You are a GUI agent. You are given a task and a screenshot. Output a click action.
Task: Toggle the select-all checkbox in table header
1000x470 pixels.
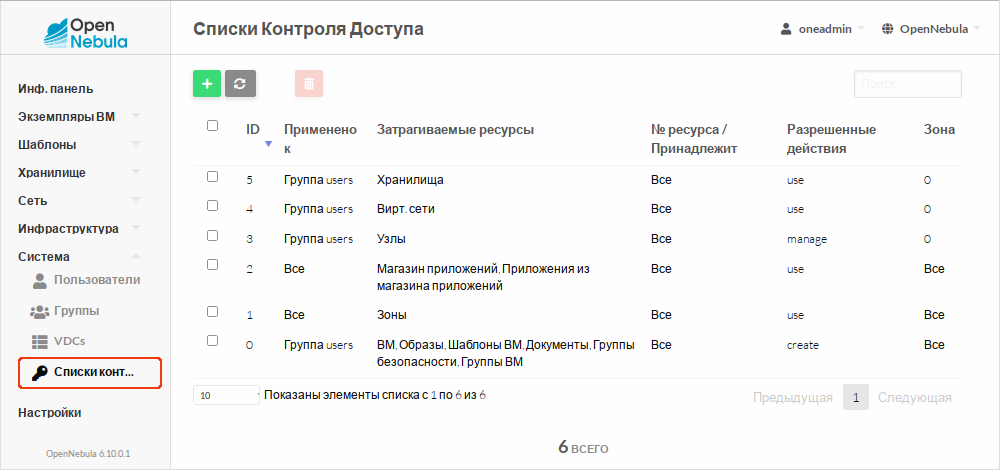coord(212,126)
